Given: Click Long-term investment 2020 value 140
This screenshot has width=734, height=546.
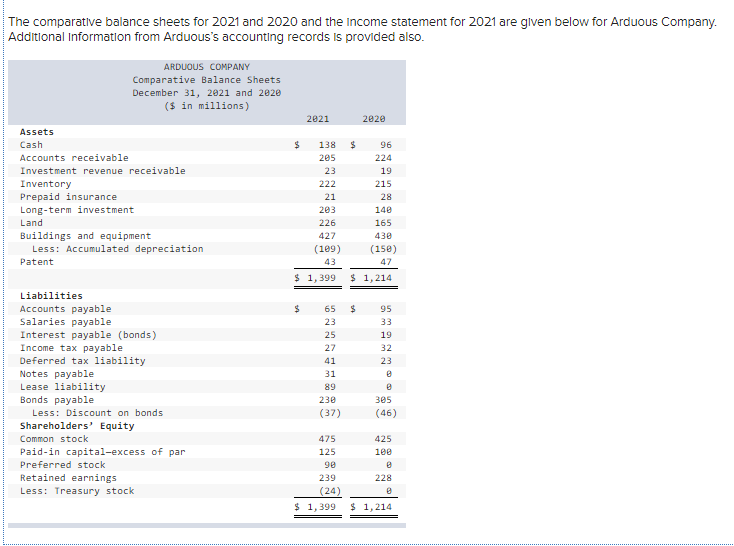Looking at the screenshot, I should tap(383, 210).
